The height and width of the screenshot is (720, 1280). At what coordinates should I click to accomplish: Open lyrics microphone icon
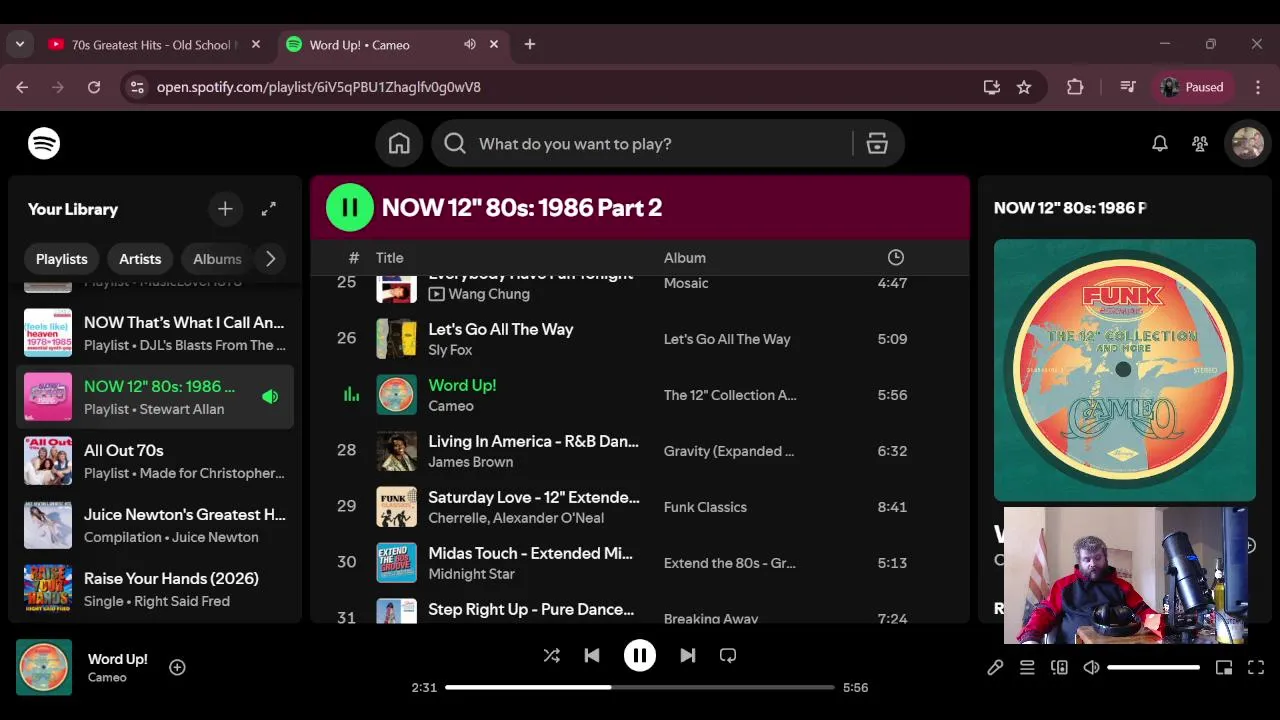[x=995, y=667]
